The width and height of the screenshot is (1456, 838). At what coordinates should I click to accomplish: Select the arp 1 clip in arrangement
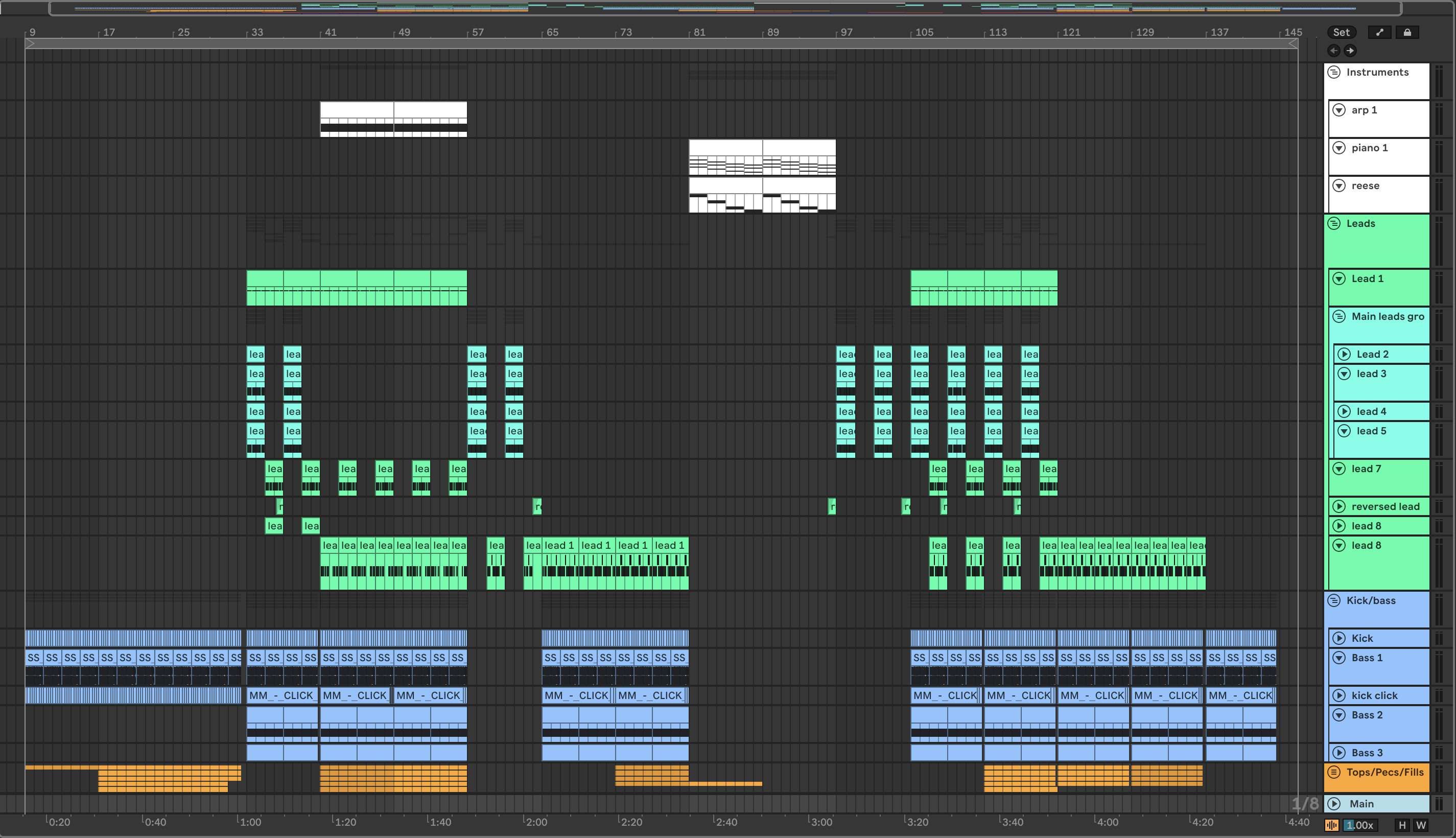pyautogui.click(x=357, y=119)
